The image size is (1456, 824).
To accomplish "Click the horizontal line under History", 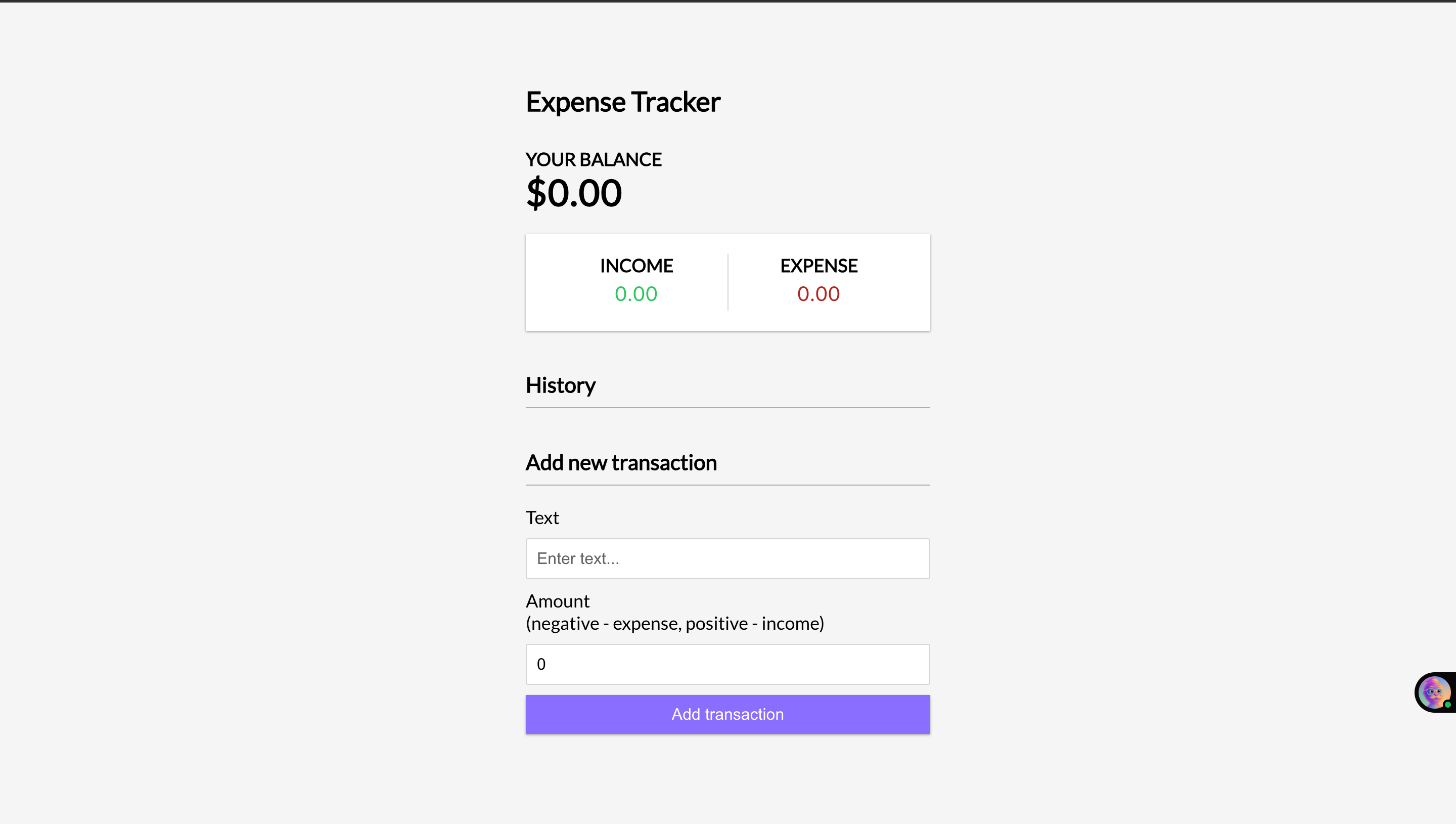I will [727, 408].
